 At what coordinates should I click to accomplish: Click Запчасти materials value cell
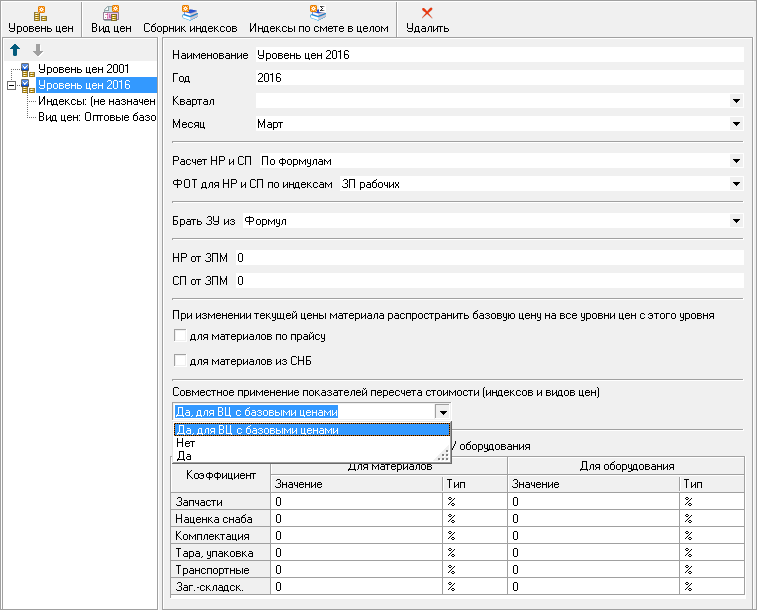click(x=356, y=501)
